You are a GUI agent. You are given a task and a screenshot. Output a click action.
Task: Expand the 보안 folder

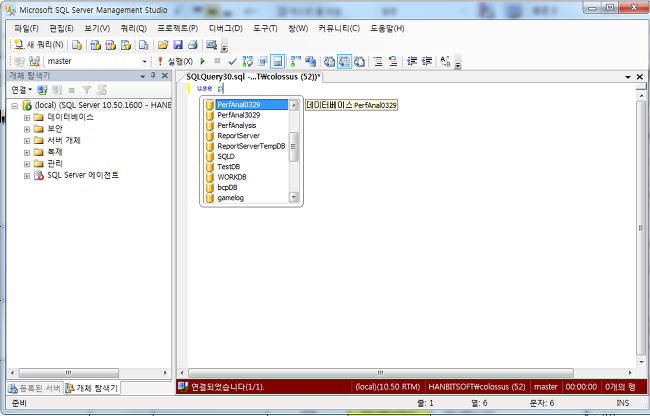point(27,129)
